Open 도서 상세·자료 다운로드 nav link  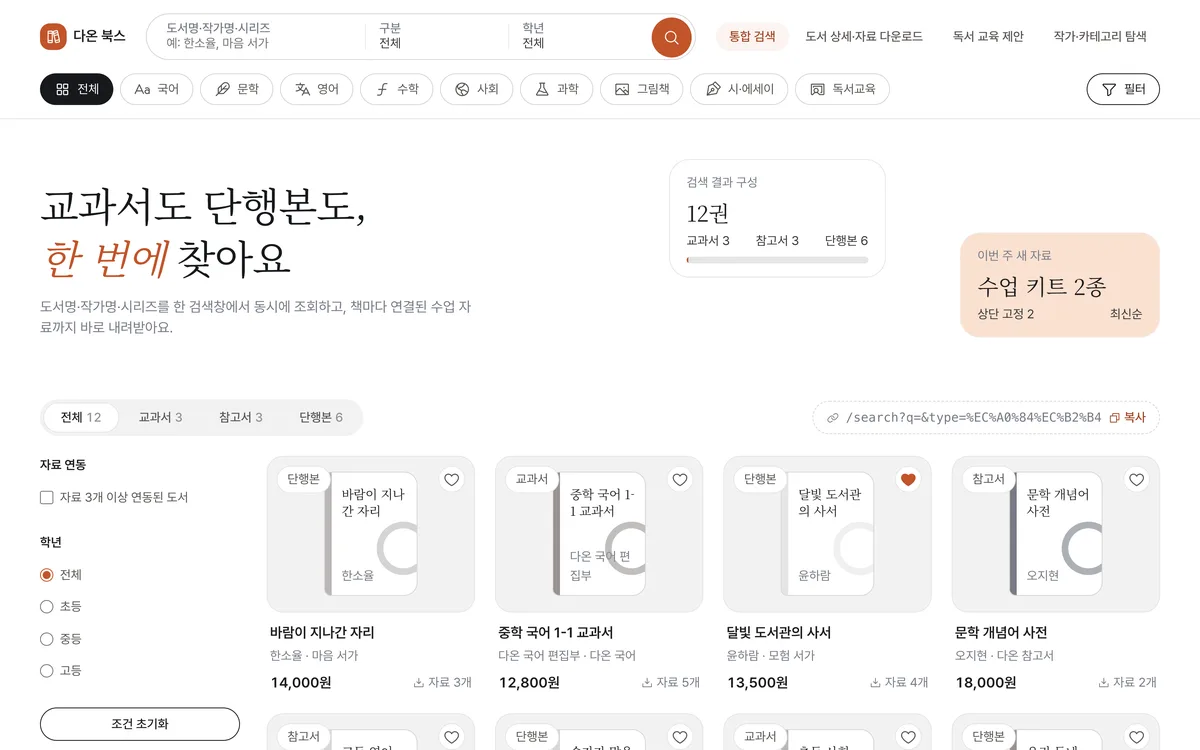tap(864, 37)
